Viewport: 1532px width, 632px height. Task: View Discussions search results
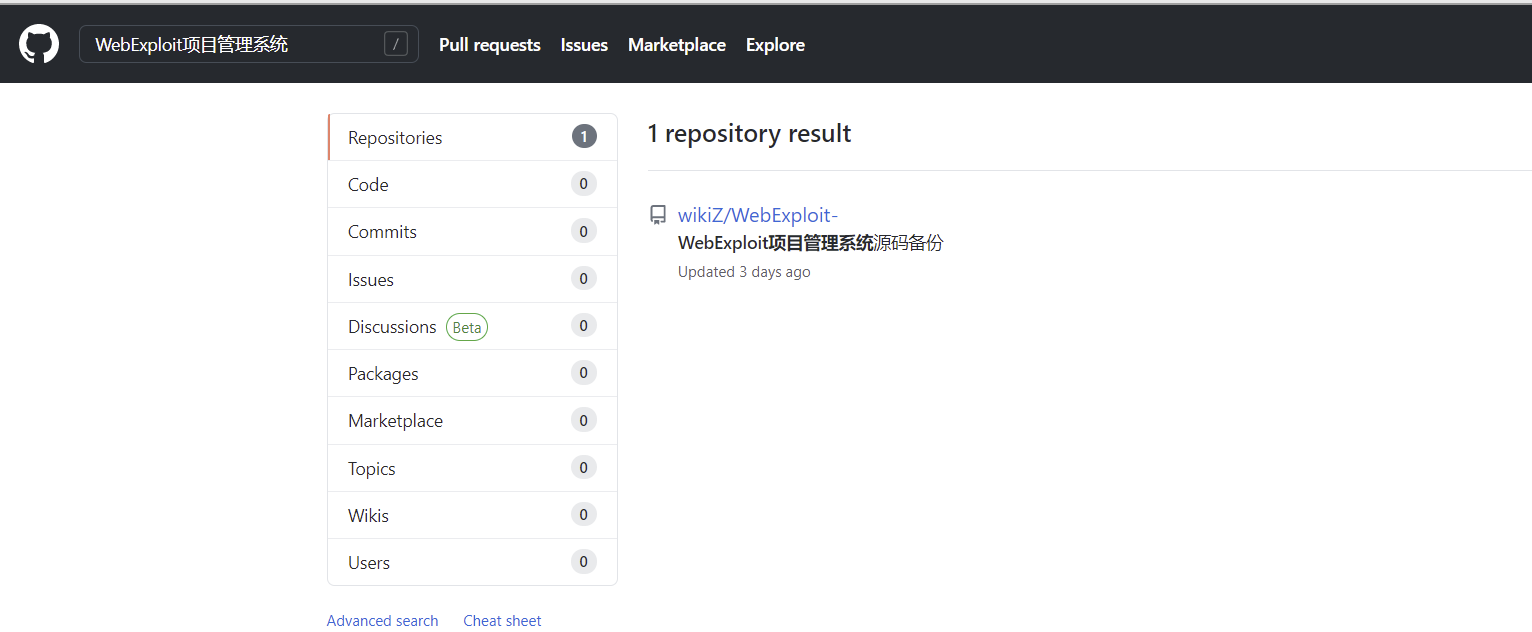click(x=392, y=327)
